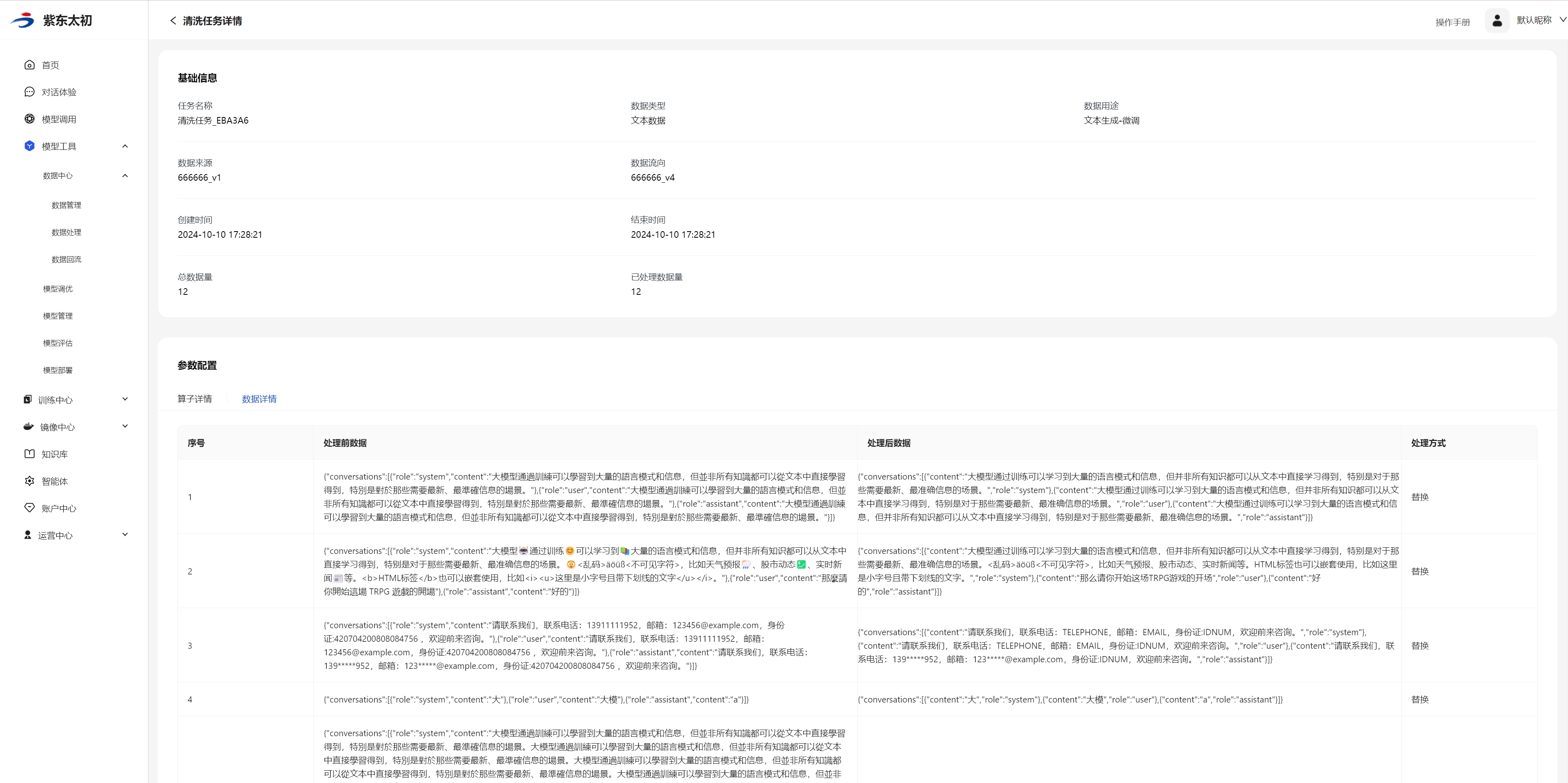Click the 镜像中心 docker whale icon

point(28,427)
